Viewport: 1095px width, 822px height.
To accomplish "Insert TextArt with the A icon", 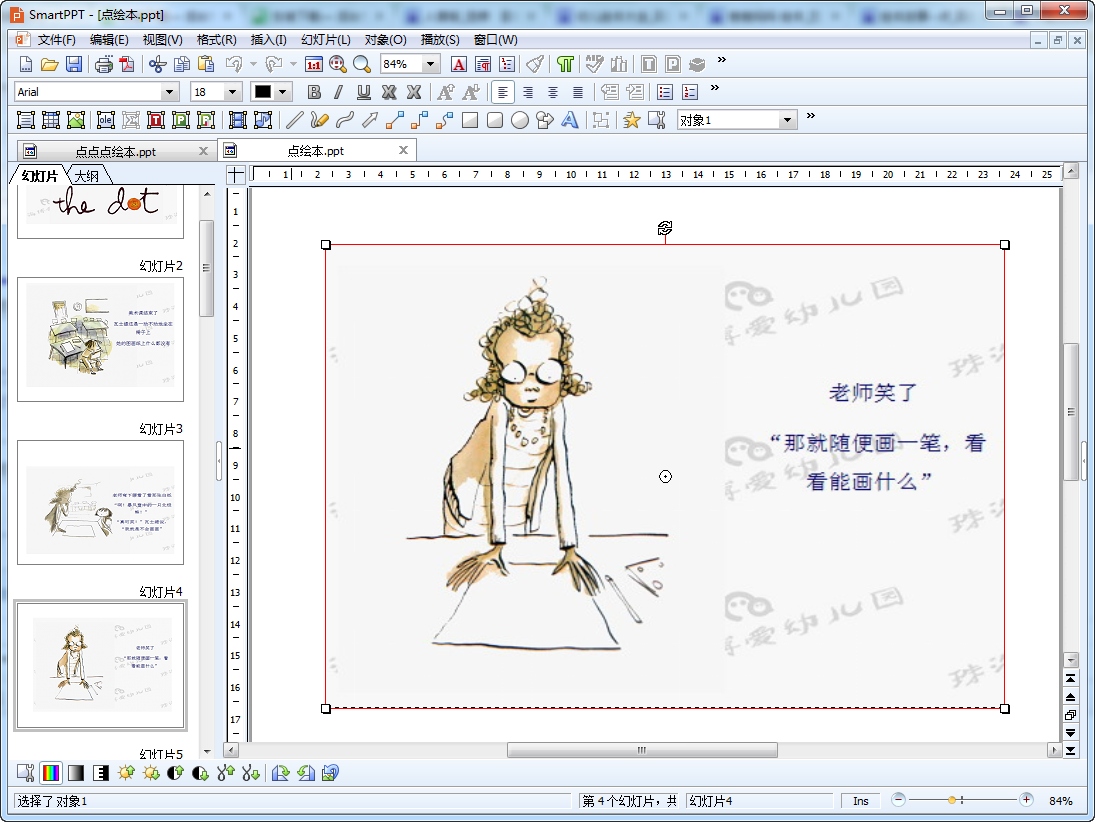I will 570,120.
